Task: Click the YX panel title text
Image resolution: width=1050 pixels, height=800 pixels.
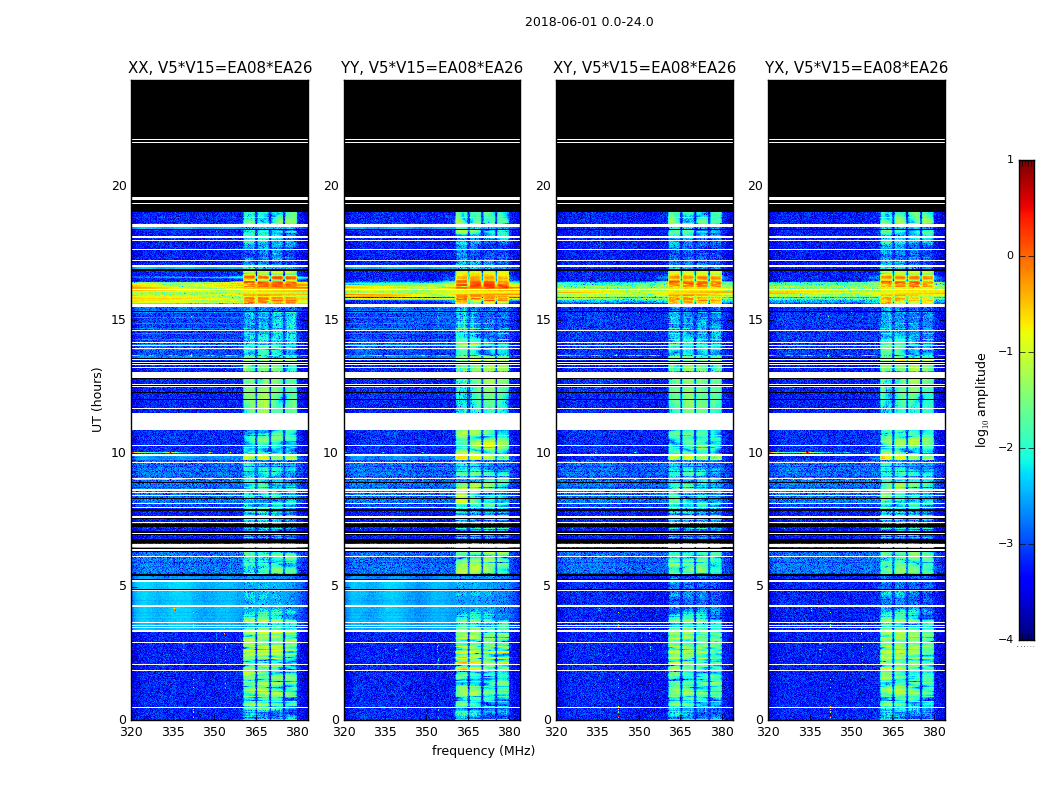Action: tap(856, 68)
